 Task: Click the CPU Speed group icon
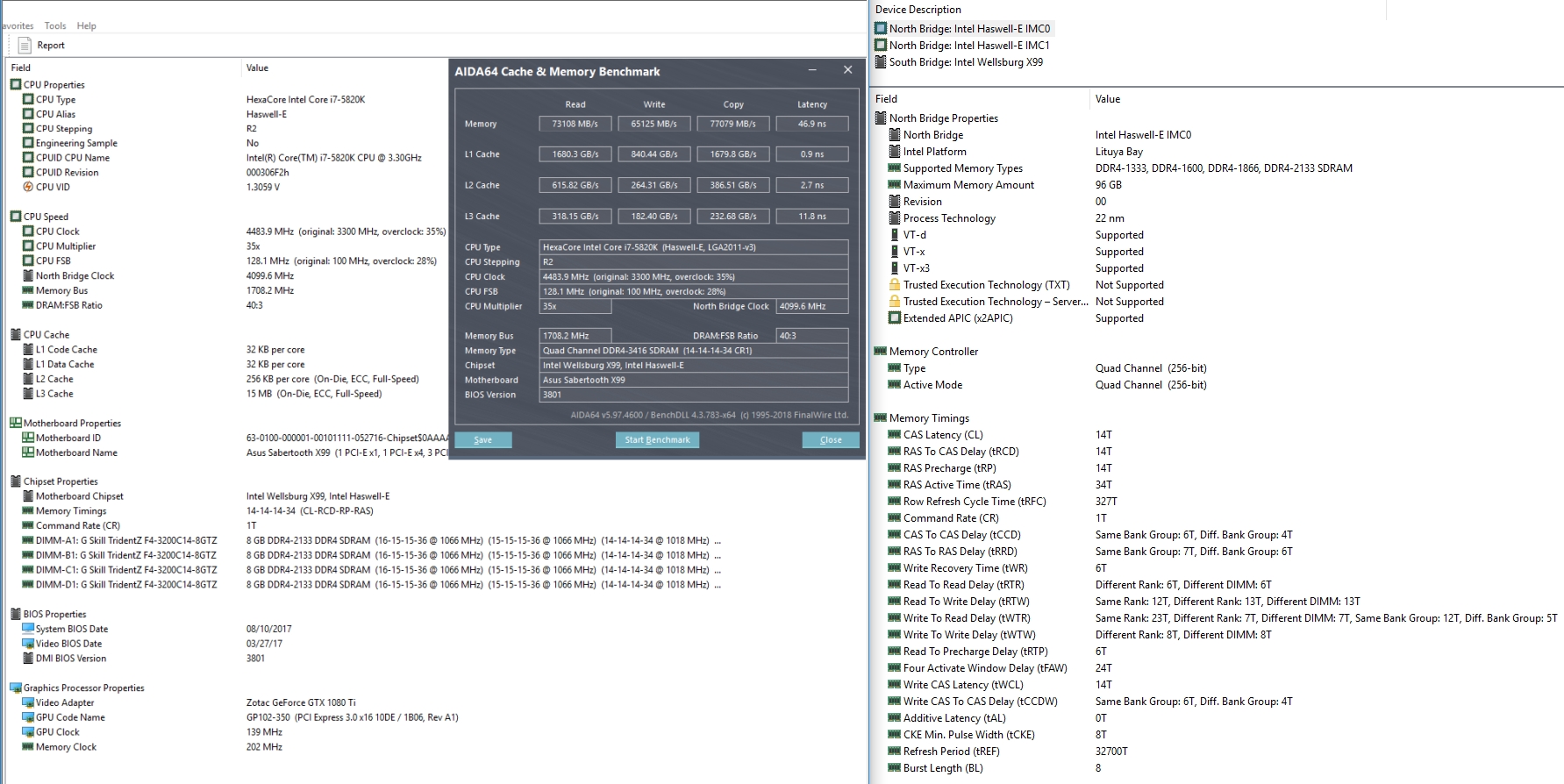point(16,217)
